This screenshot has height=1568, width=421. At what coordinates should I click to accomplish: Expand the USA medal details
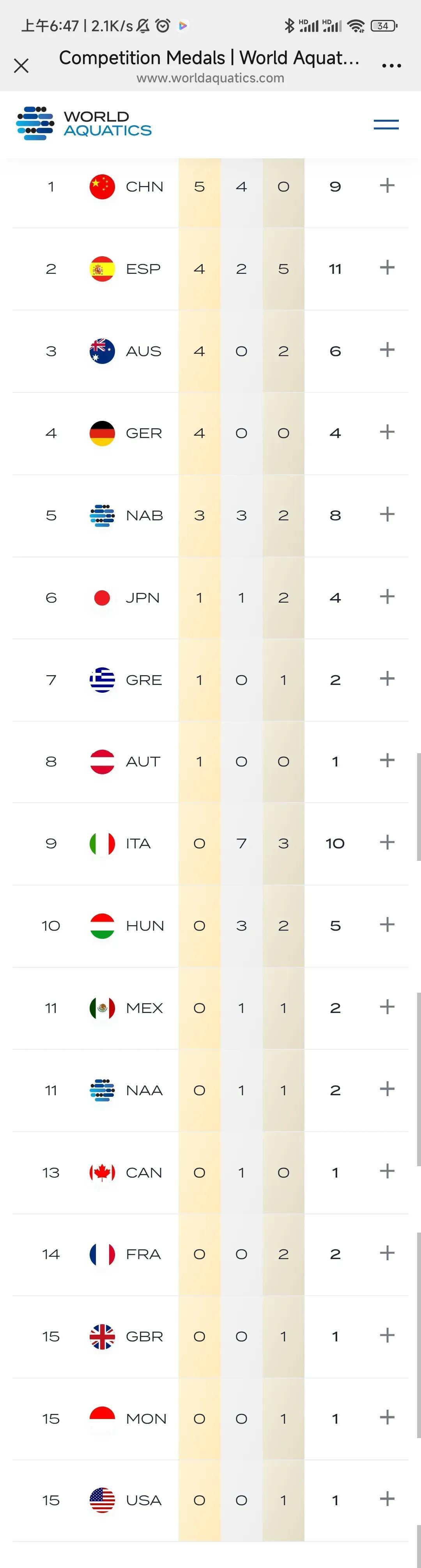pos(387,1499)
